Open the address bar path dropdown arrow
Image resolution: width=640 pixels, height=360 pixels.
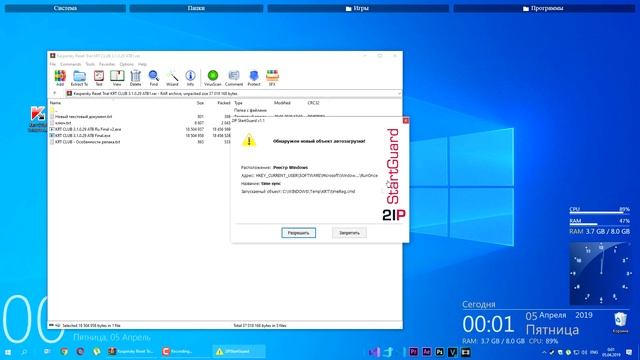[x=399, y=93]
